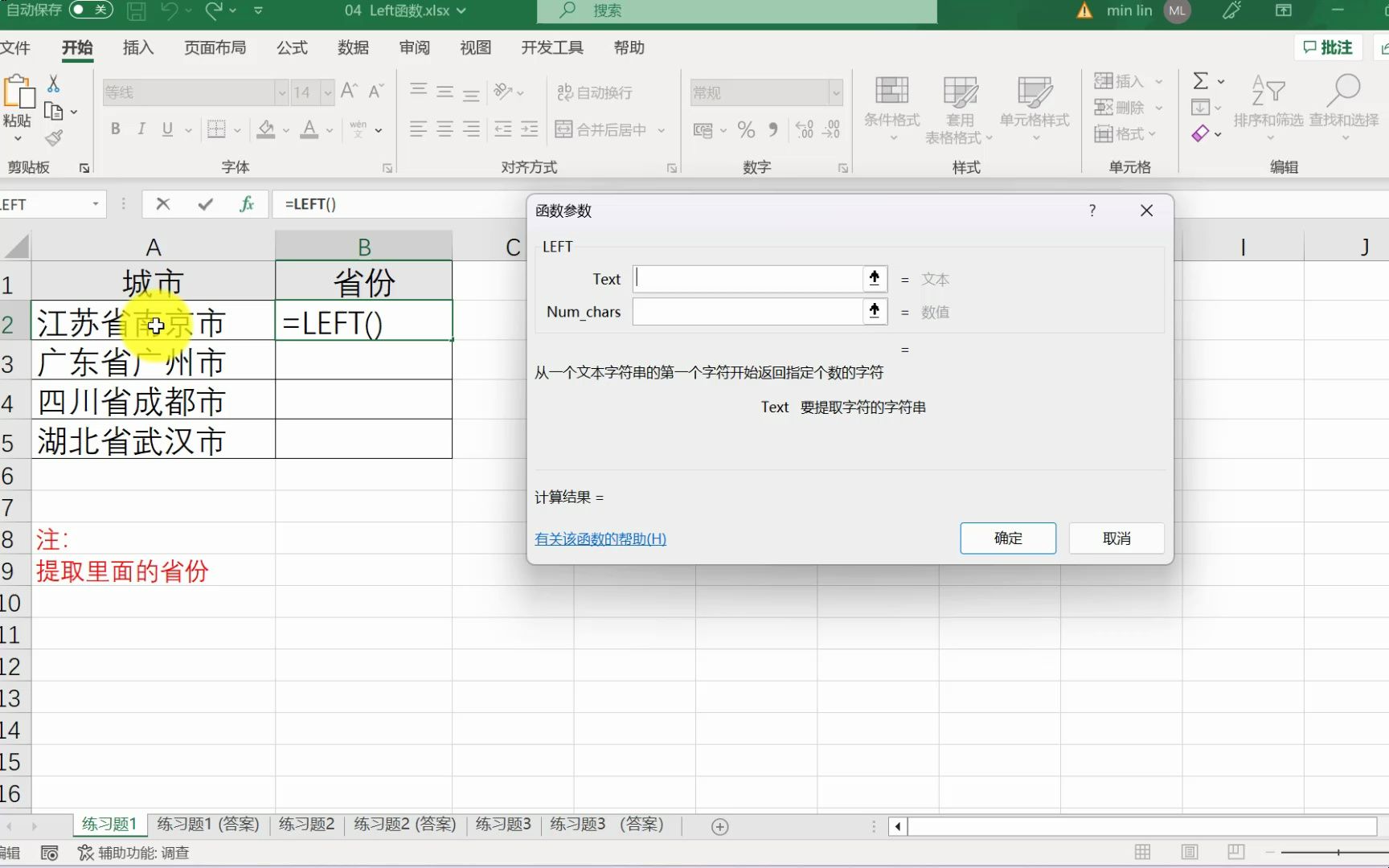Toggle Italic formatting

141,129
